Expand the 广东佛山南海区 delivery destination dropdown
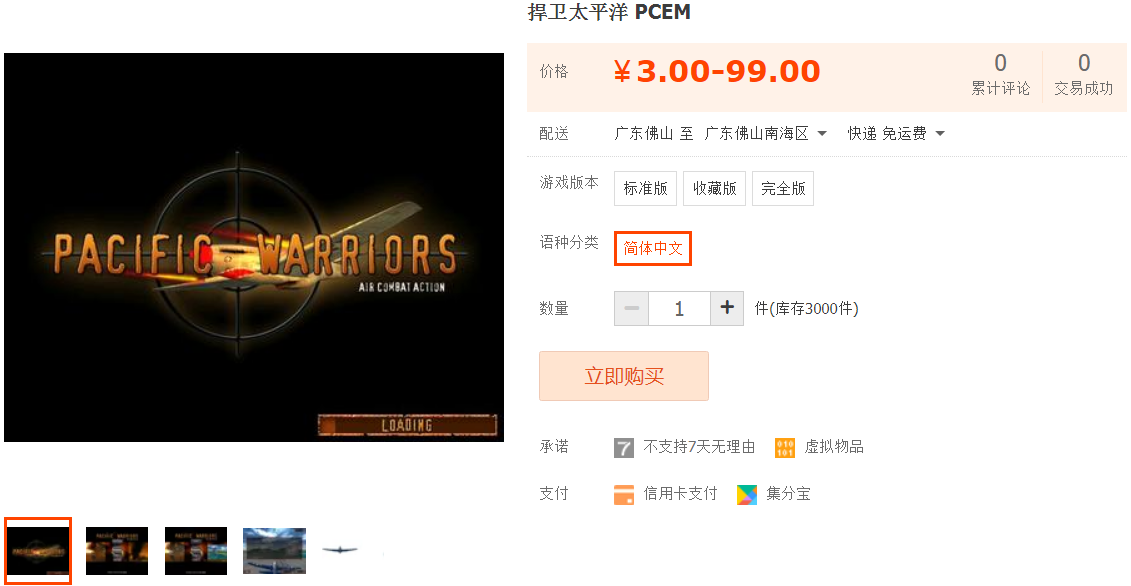1131x586 pixels. (765, 134)
